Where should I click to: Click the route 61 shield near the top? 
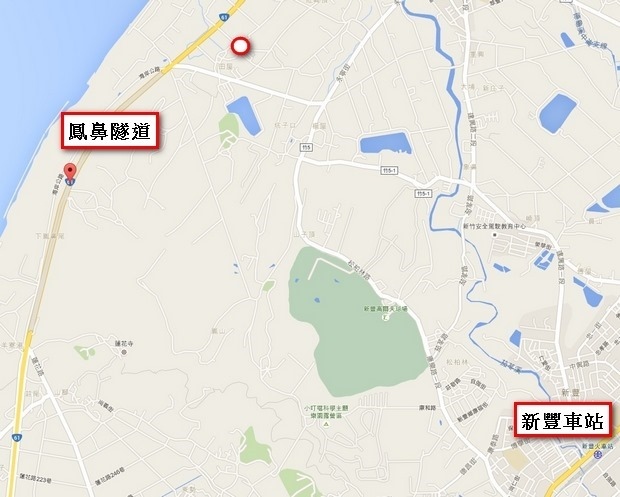pyautogui.click(x=224, y=17)
